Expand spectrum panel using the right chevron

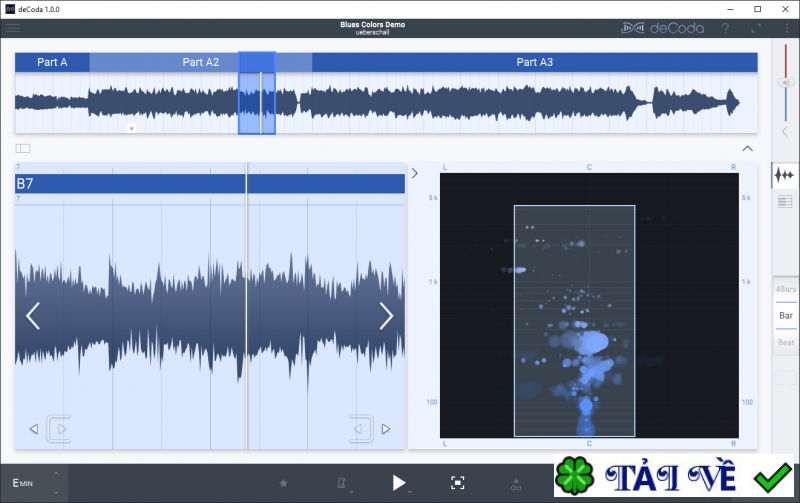(x=415, y=173)
